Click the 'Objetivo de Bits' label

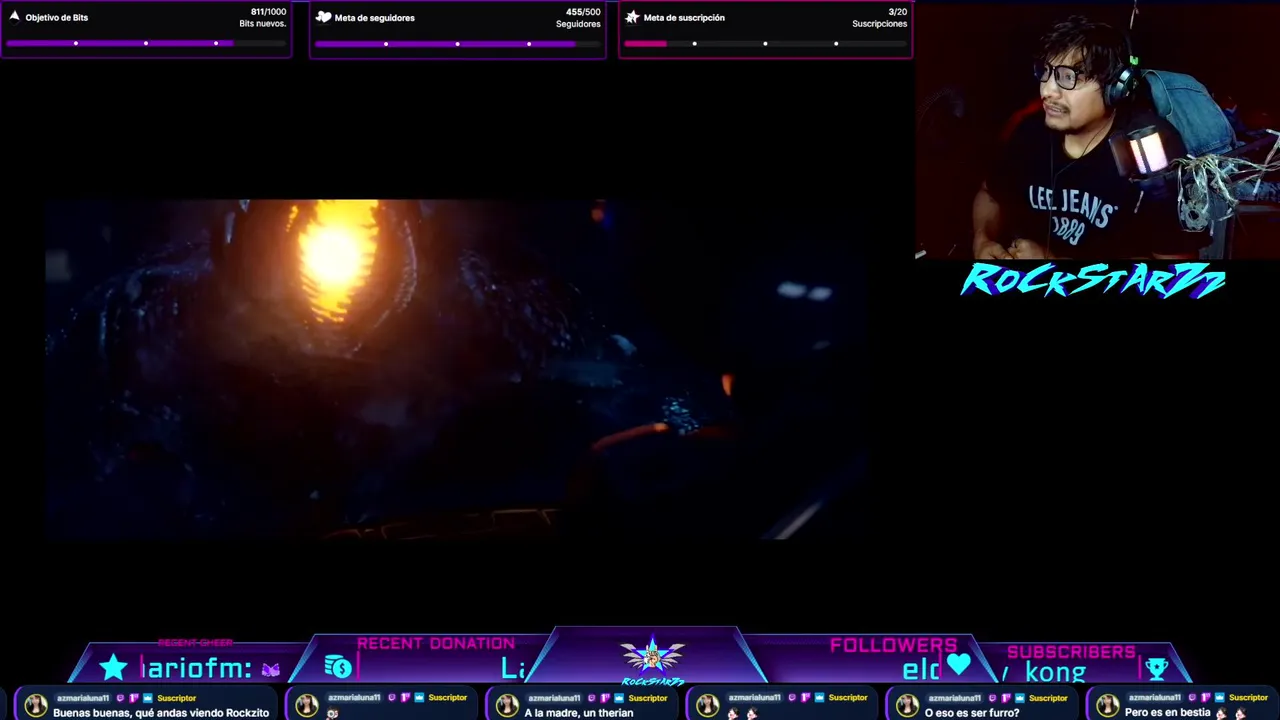[x=56, y=17]
